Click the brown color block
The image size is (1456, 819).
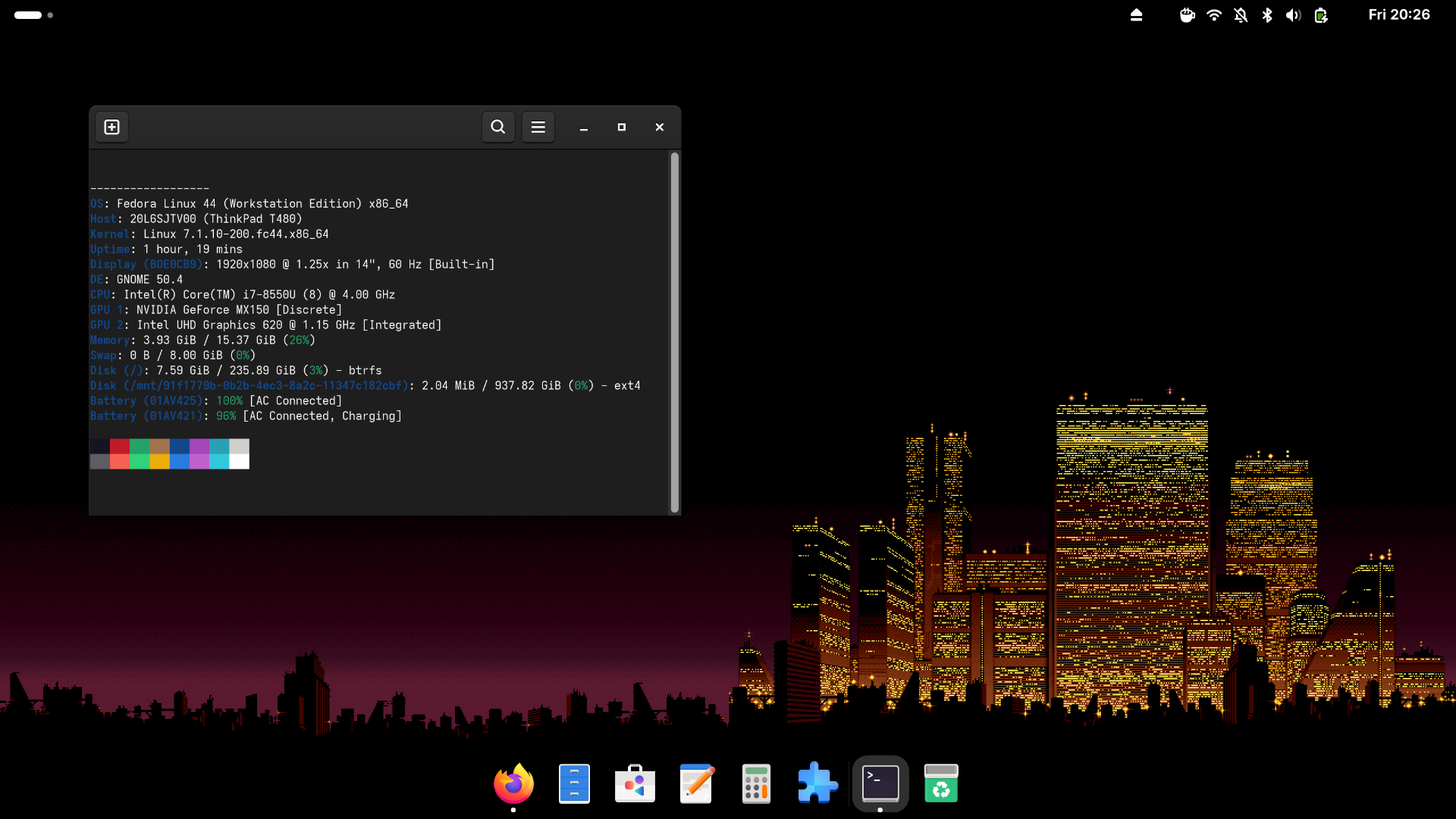(x=159, y=447)
